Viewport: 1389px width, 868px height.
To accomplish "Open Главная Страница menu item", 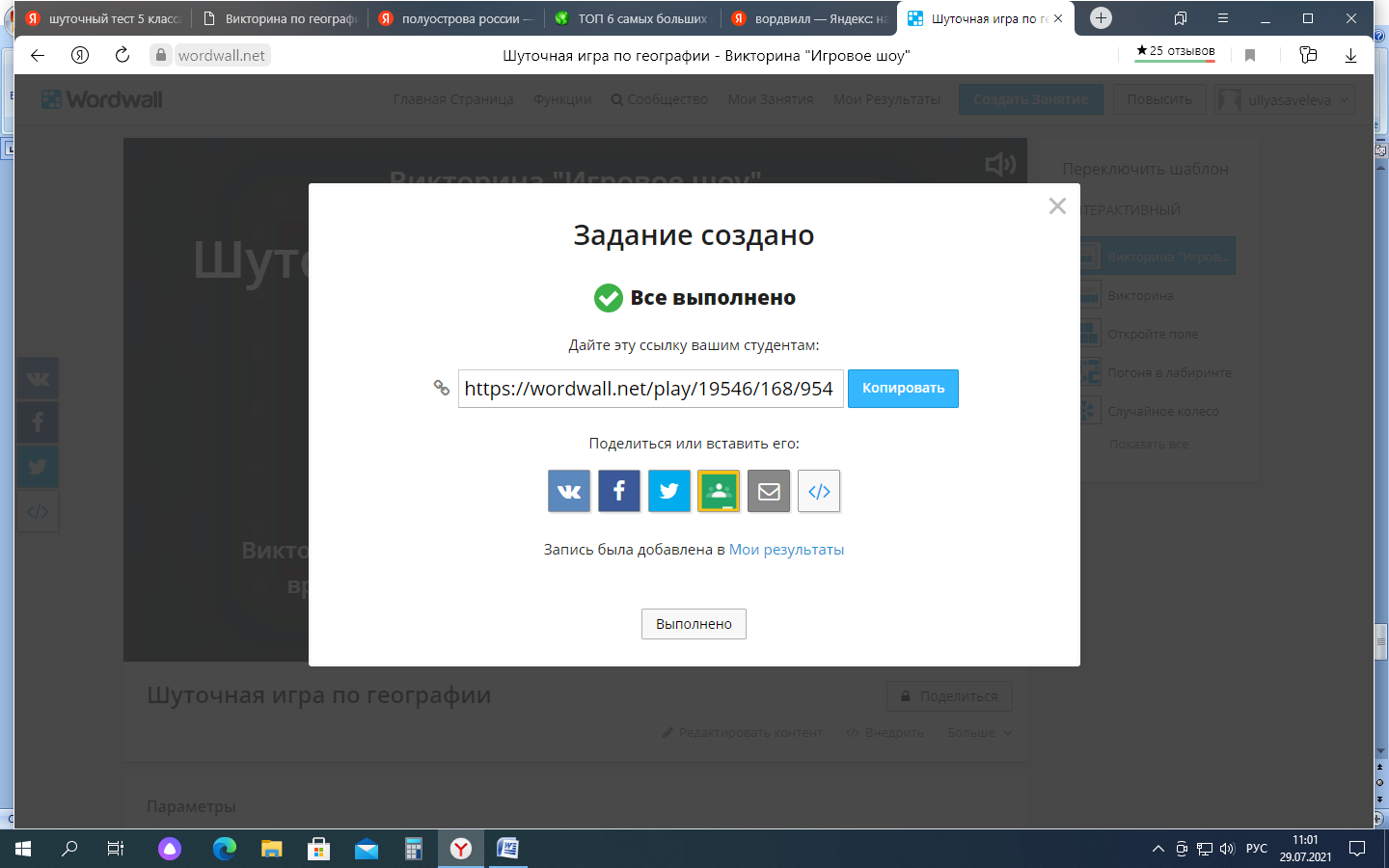I will [x=453, y=99].
